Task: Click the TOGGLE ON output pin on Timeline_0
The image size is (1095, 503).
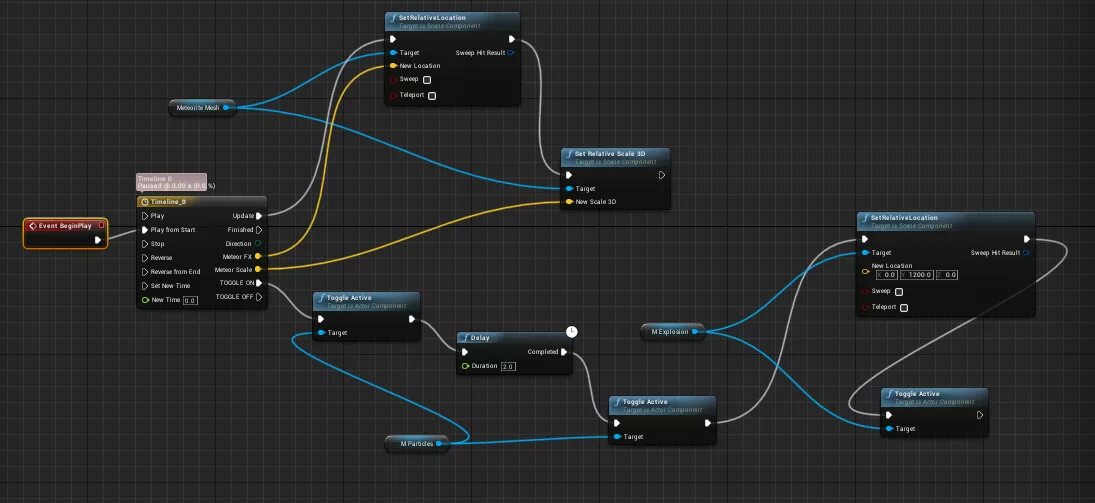Action: click(x=259, y=283)
